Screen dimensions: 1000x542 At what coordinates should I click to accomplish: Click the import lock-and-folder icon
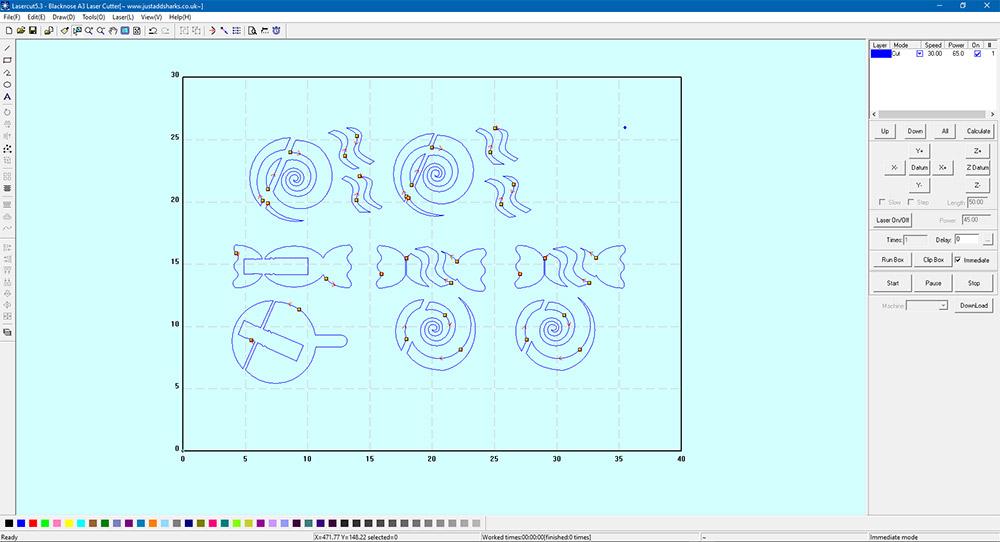click(x=48, y=31)
